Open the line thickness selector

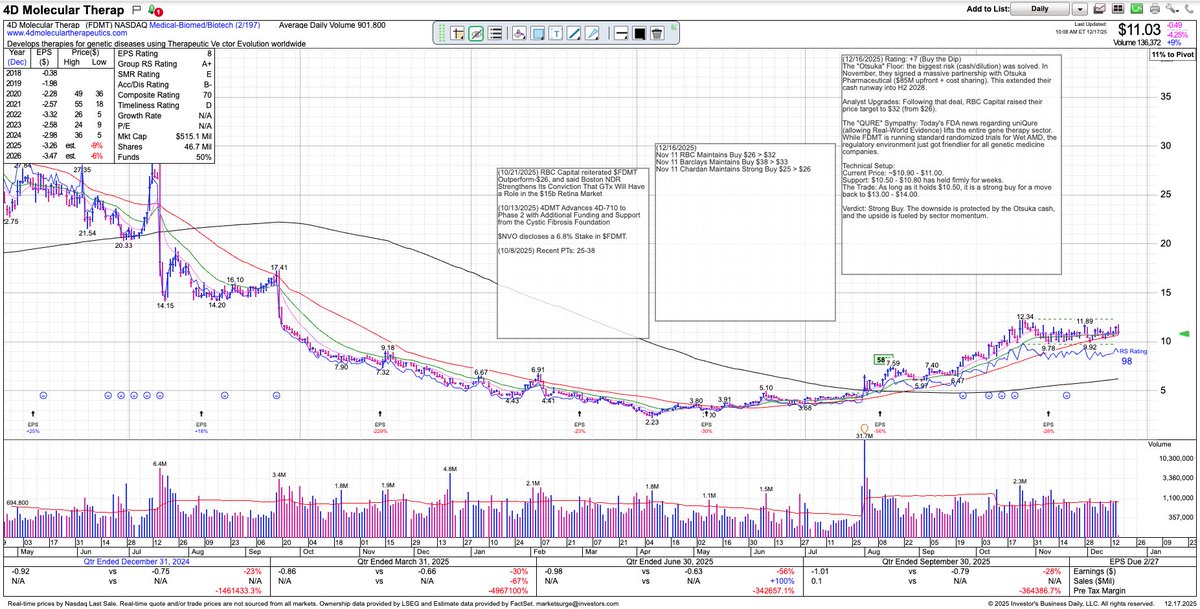[621, 33]
